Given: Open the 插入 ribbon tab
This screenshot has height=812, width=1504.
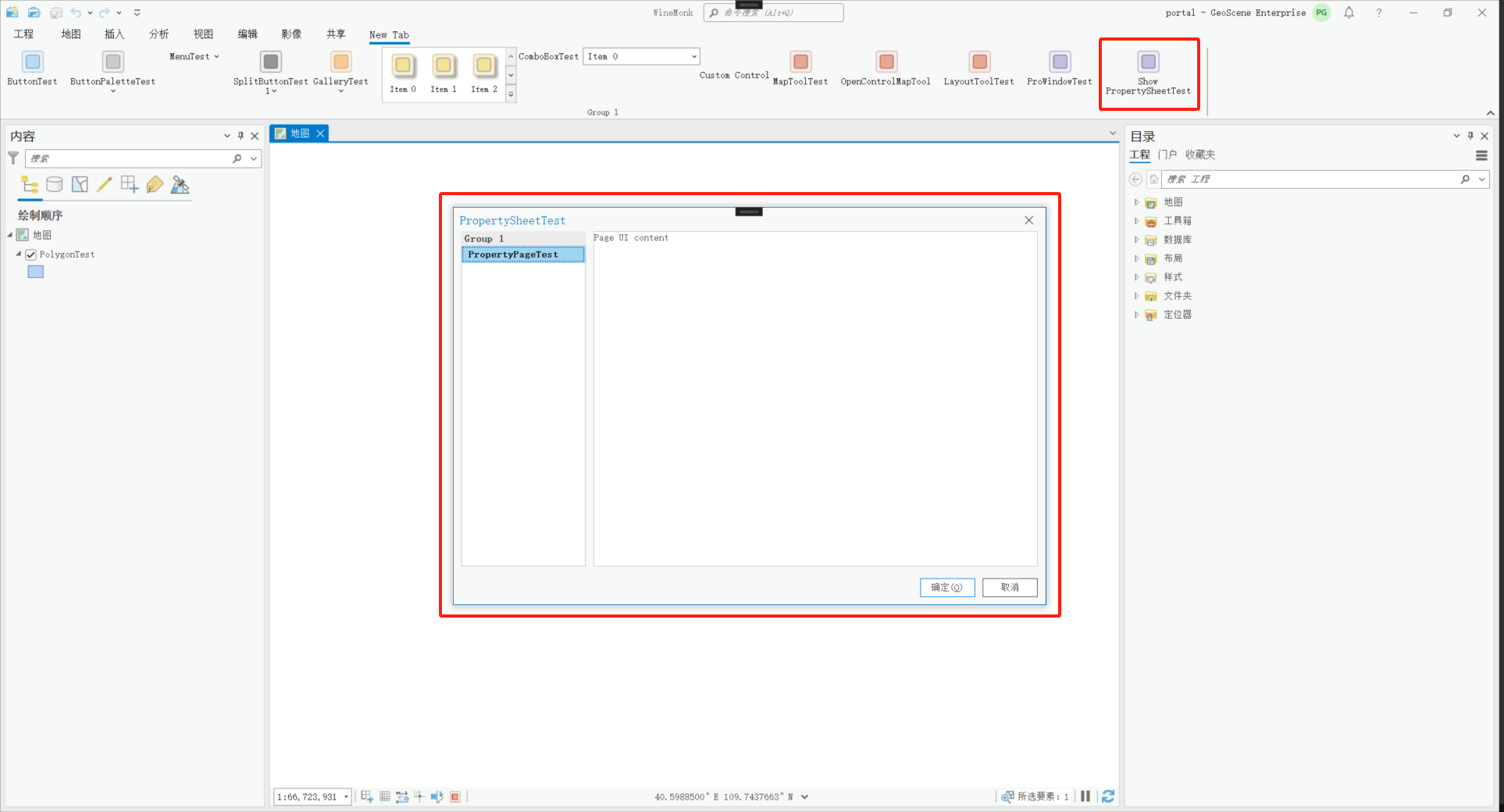Looking at the screenshot, I should coord(114,34).
